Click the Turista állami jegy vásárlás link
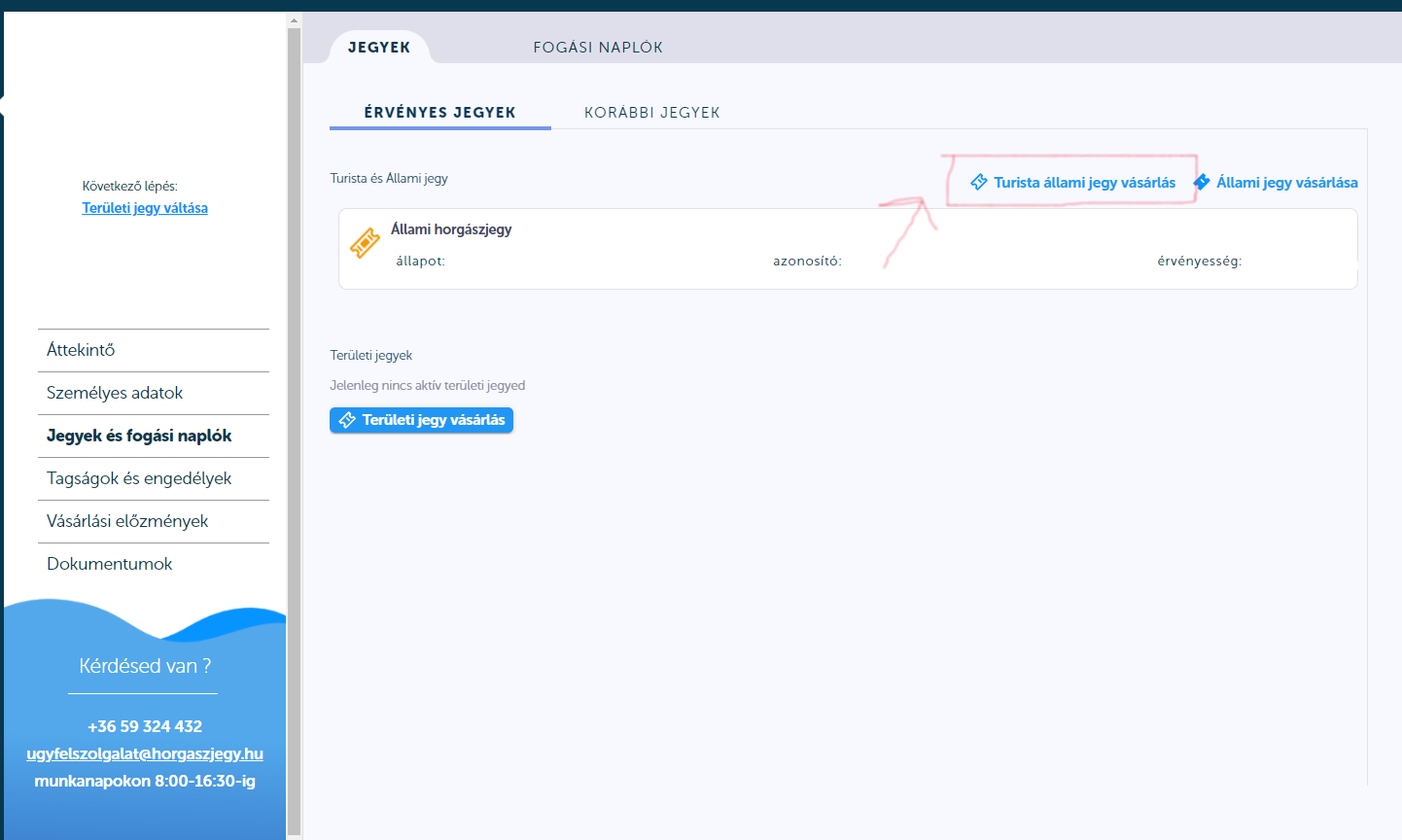This screenshot has width=1402, height=840. (1073, 183)
